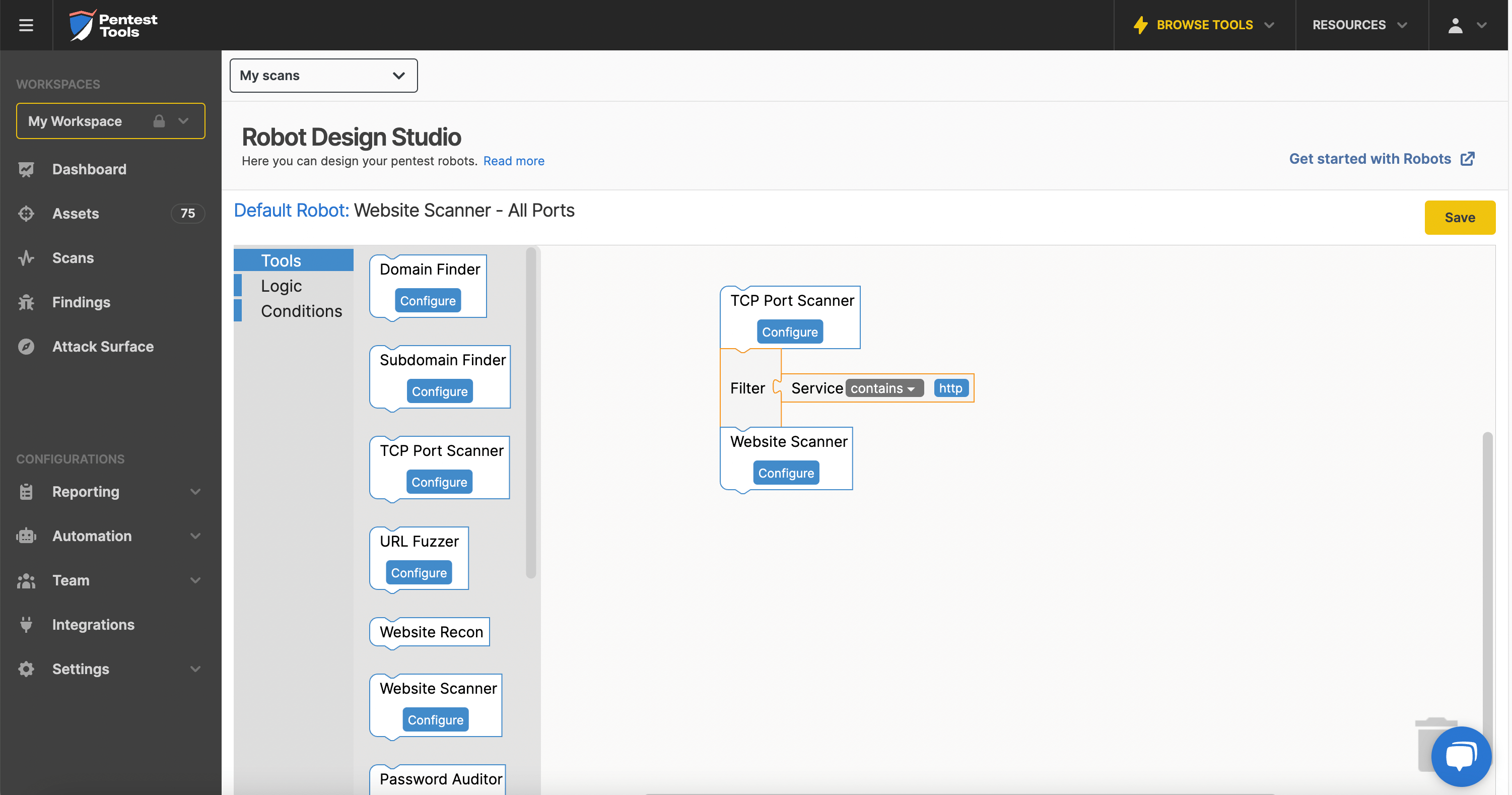
Task: Open Attack Surface via its compass icon
Action: coord(26,347)
